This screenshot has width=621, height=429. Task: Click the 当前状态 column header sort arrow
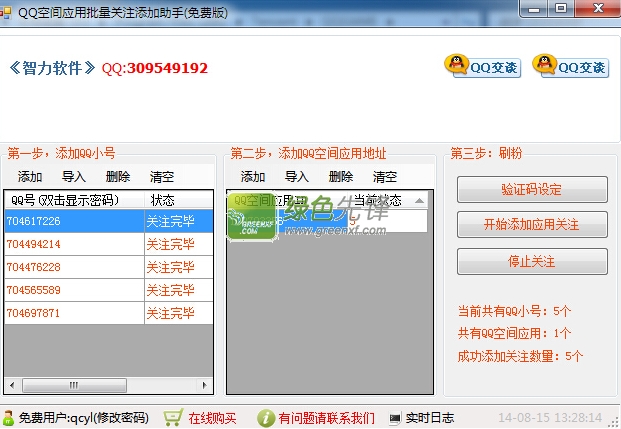click(x=419, y=201)
